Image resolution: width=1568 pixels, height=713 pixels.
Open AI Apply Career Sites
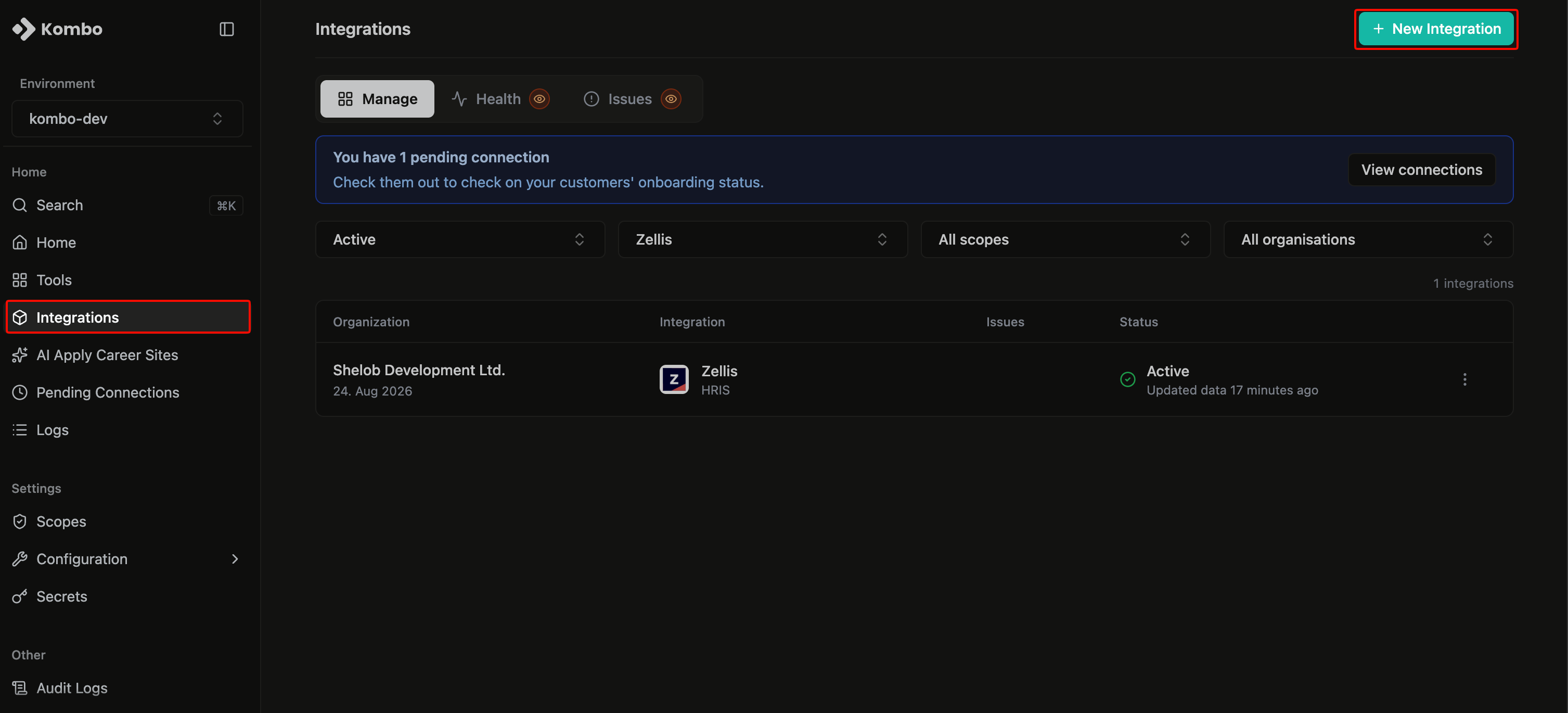[x=127, y=355]
